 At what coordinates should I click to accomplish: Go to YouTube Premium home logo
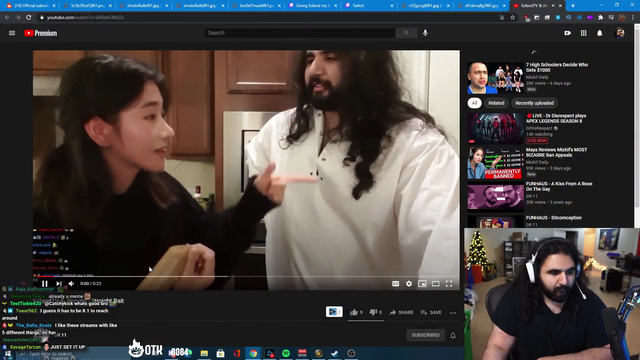[x=40, y=33]
